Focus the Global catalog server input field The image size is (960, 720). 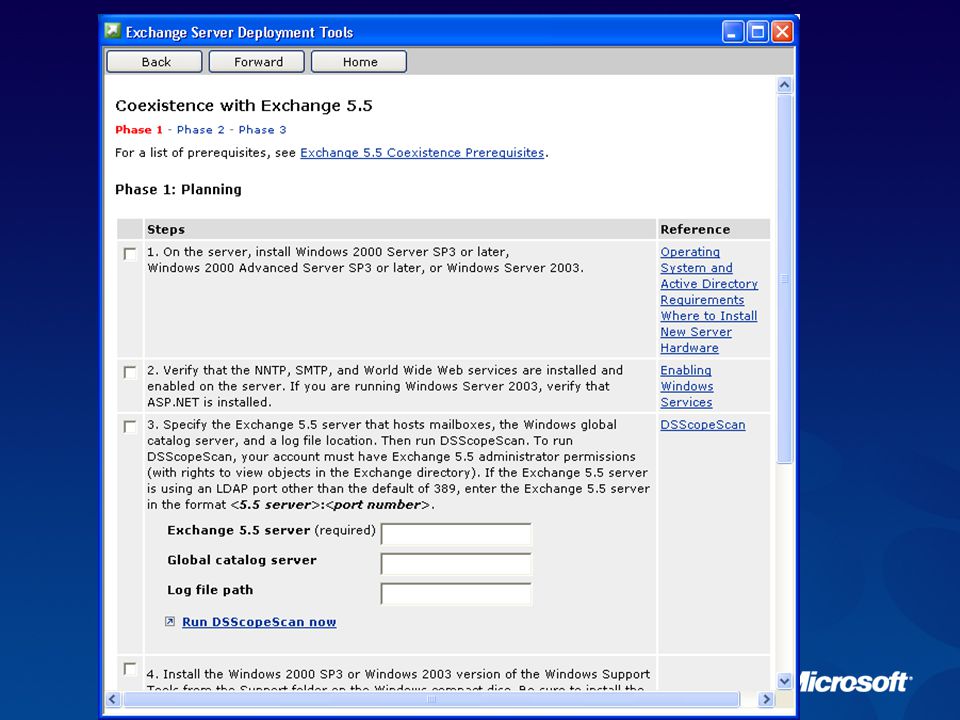(456, 563)
